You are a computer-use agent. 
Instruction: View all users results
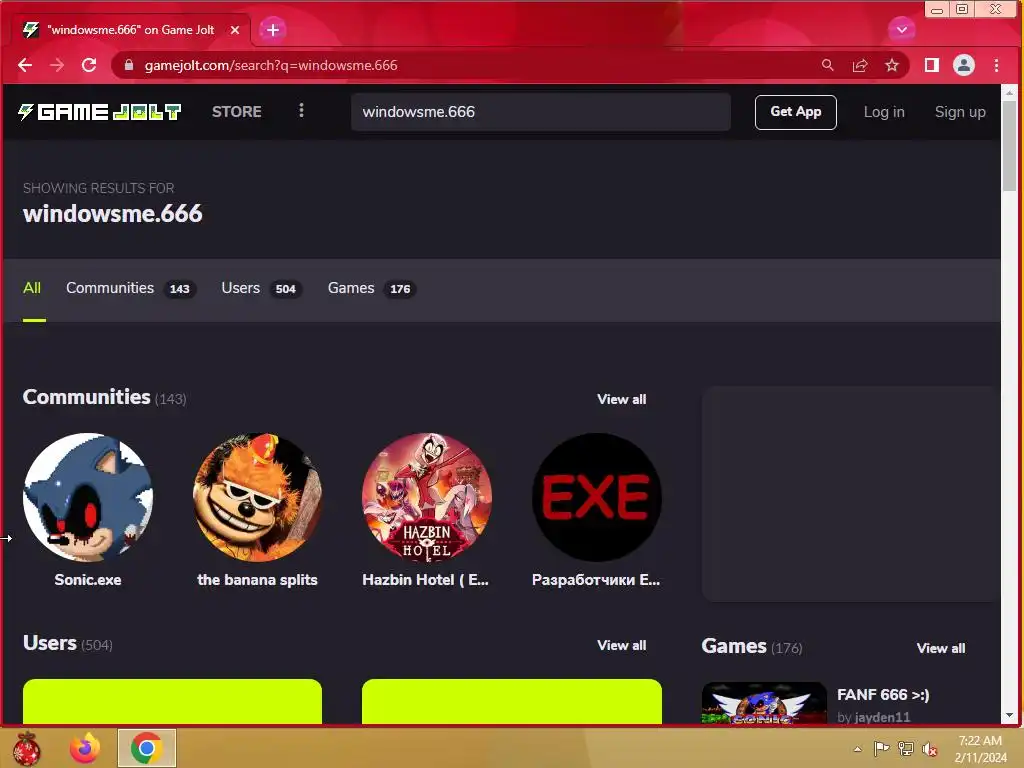tap(621, 645)
